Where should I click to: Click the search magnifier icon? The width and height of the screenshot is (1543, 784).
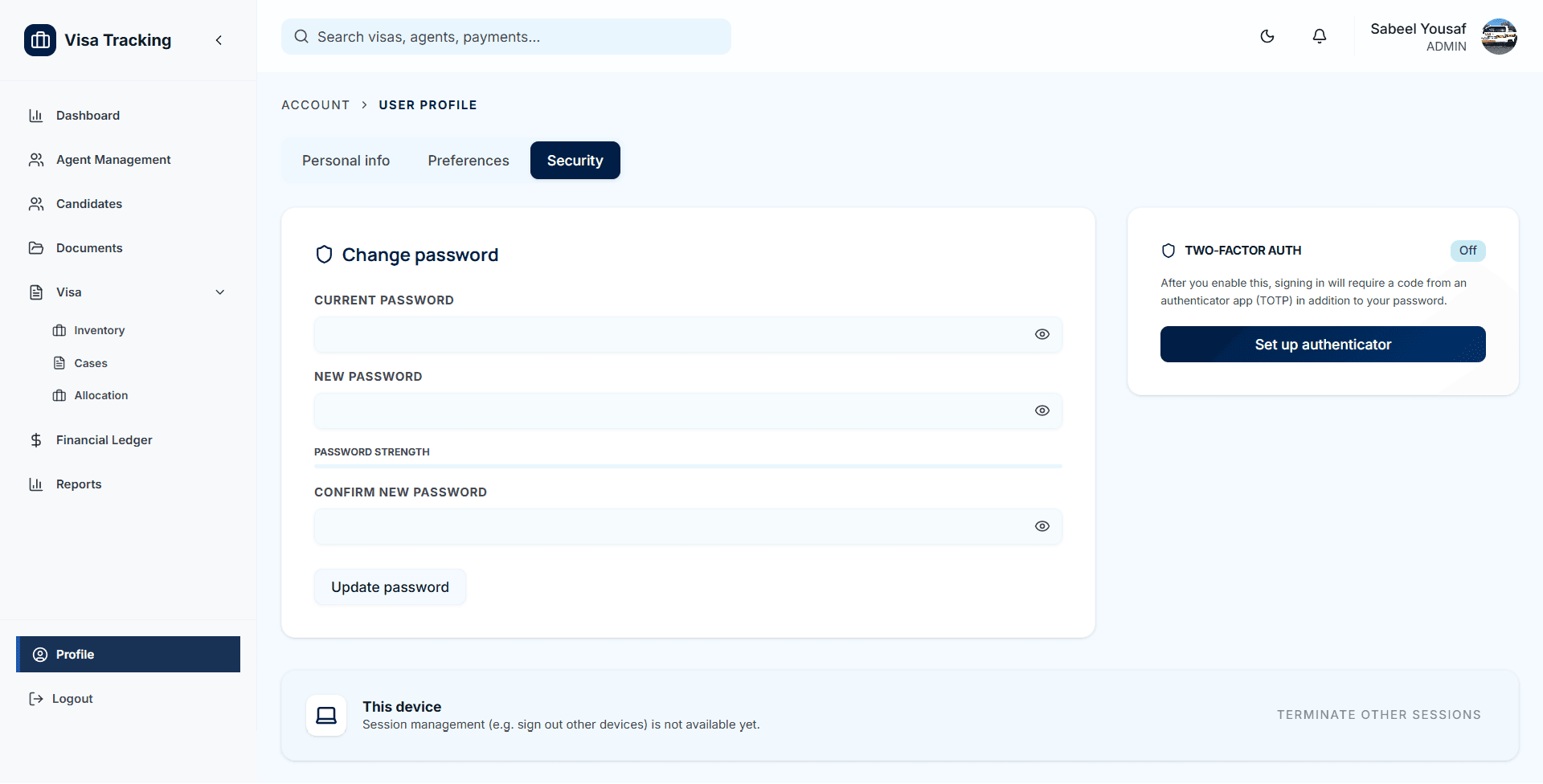pyautogui.click(x=301, y=37)
